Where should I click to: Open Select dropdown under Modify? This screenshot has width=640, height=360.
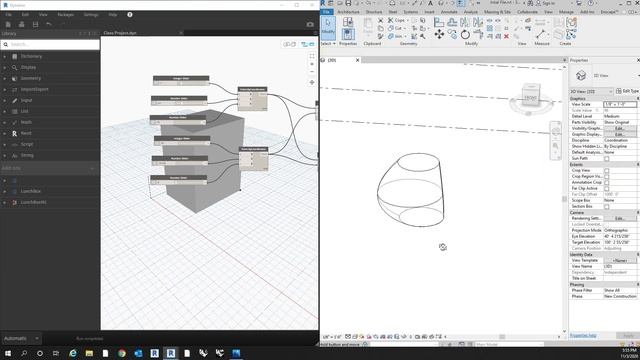point(328,43)
